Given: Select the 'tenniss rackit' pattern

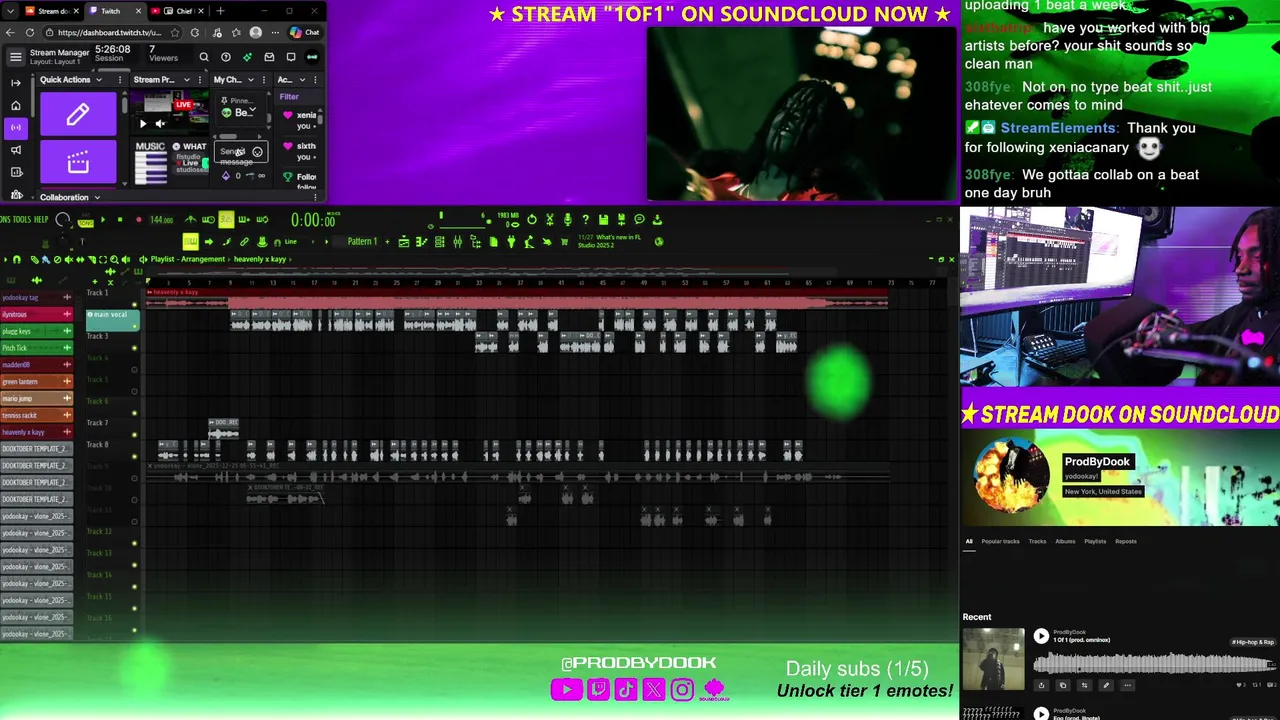Looking at the screenshot, I should pos(37,416).
